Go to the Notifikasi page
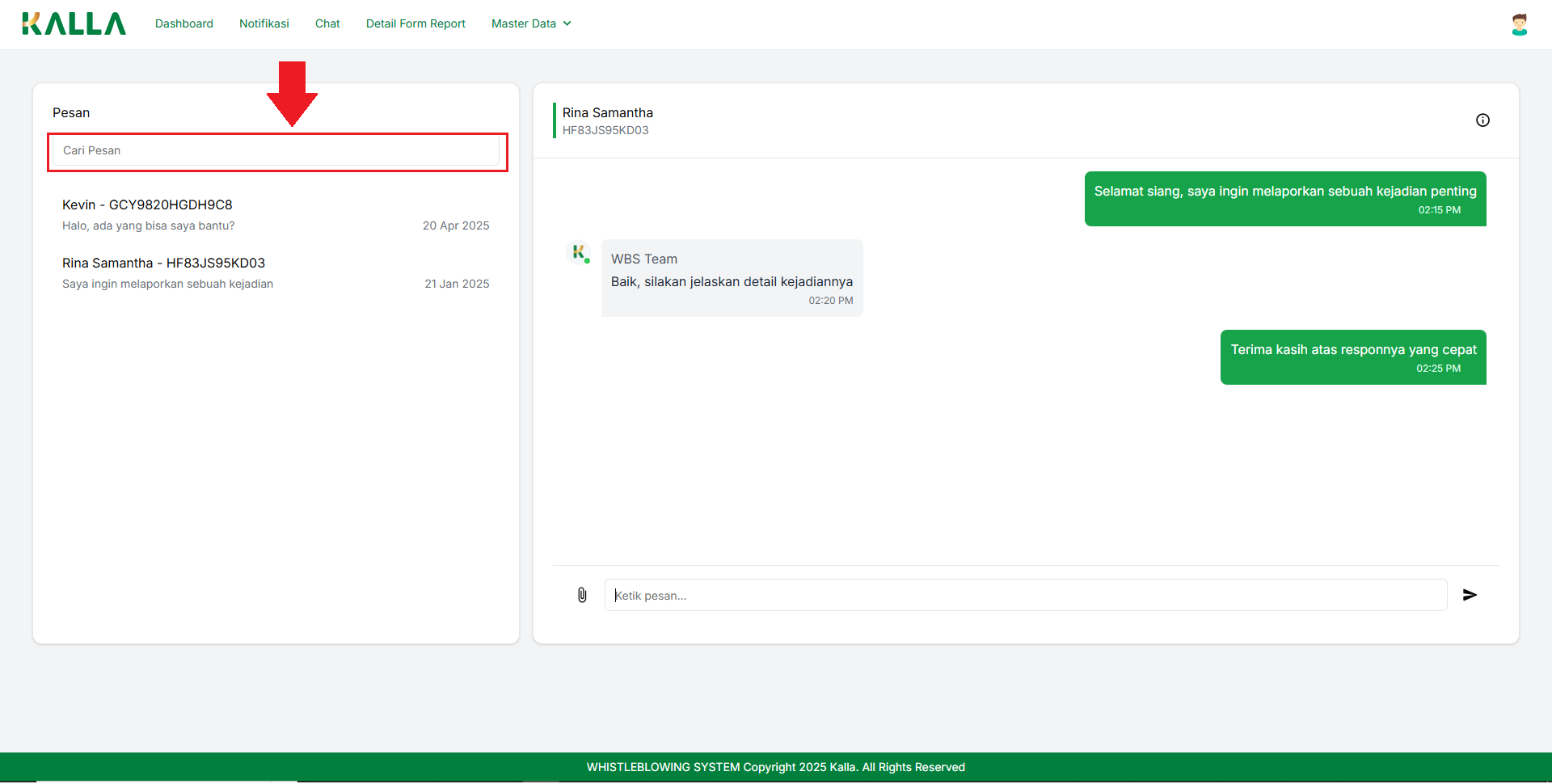 (264, 23)
